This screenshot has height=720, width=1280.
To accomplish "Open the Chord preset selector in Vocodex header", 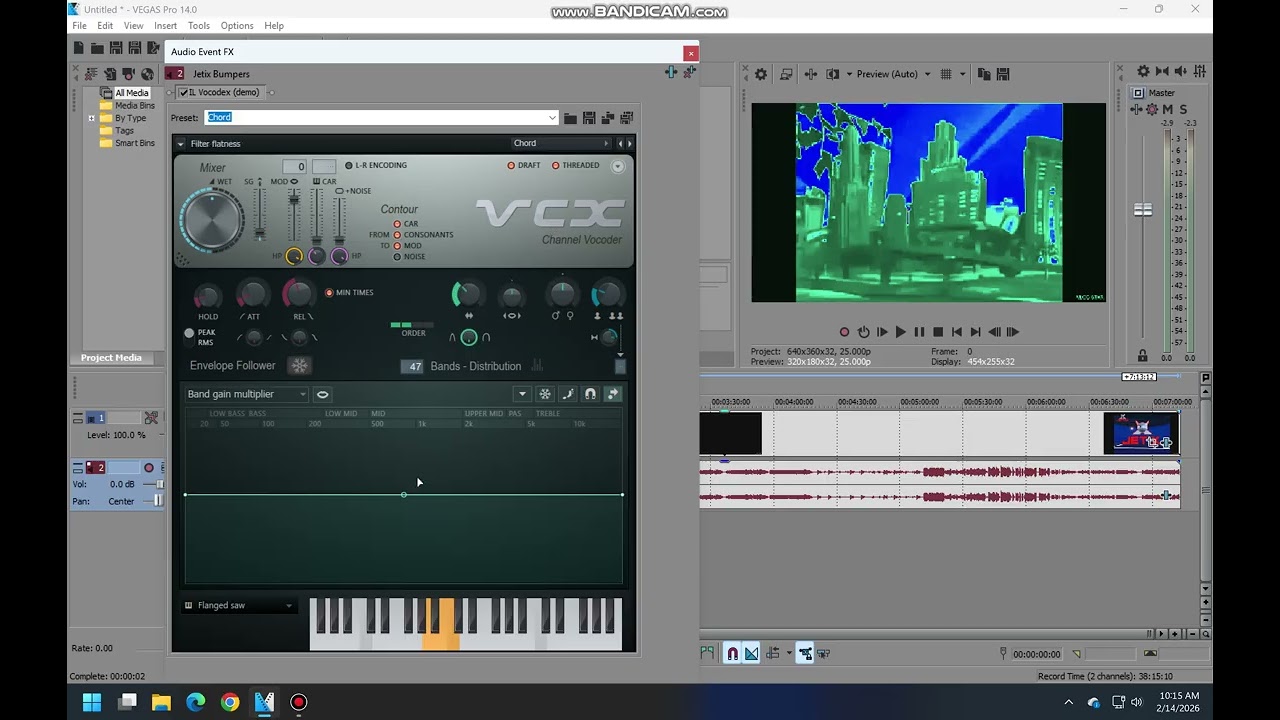I will (560, 144).
